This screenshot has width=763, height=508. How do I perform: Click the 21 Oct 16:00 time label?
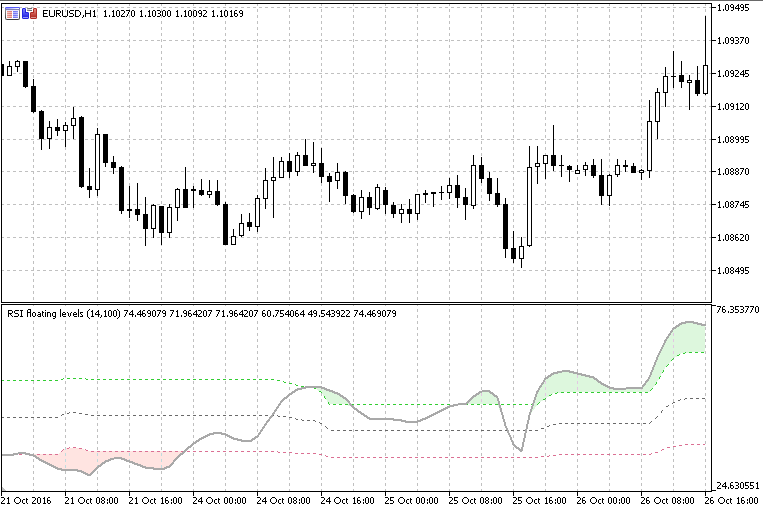click(x=156, y=501)
